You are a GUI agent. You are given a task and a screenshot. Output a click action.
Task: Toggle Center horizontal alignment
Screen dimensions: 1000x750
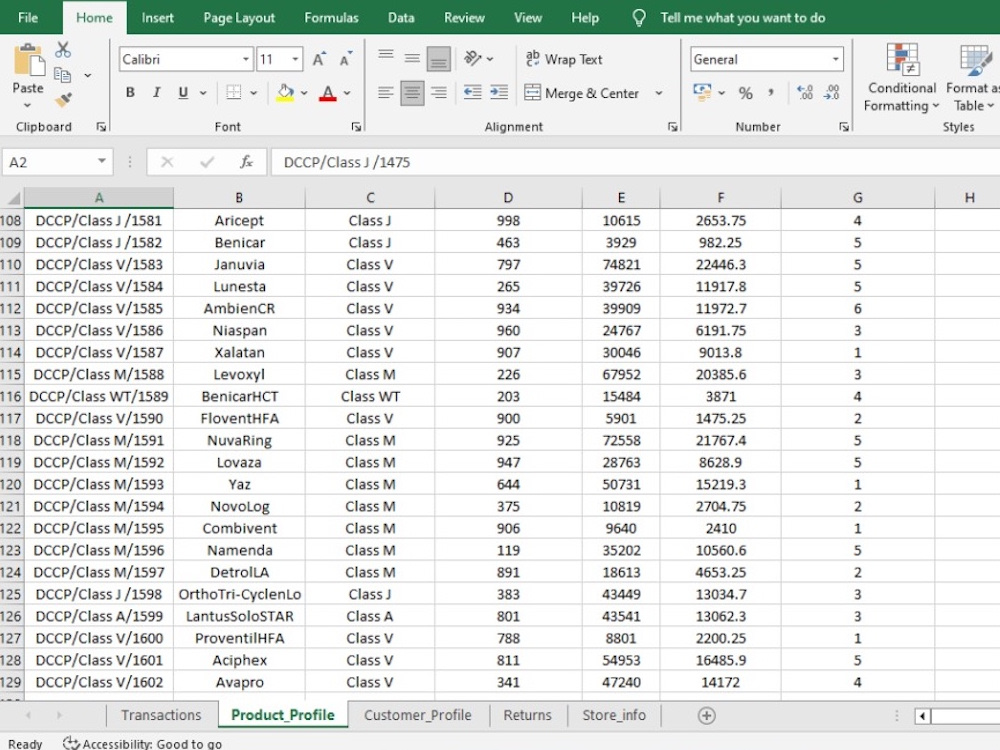tap(412, 93)
